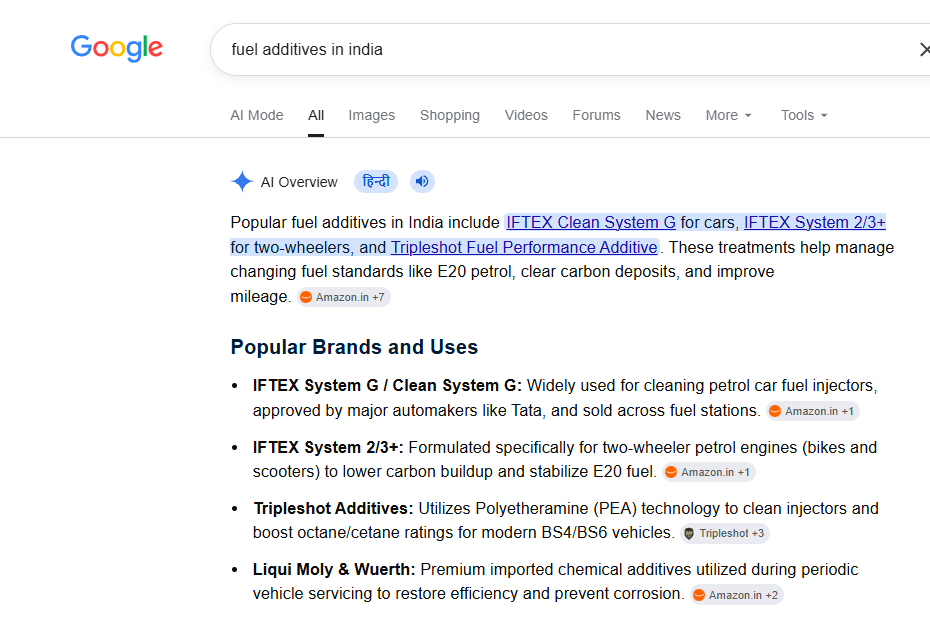Go to the Videos tab
The height and width of the screenshot is (633, 930).
pos(526,115)
